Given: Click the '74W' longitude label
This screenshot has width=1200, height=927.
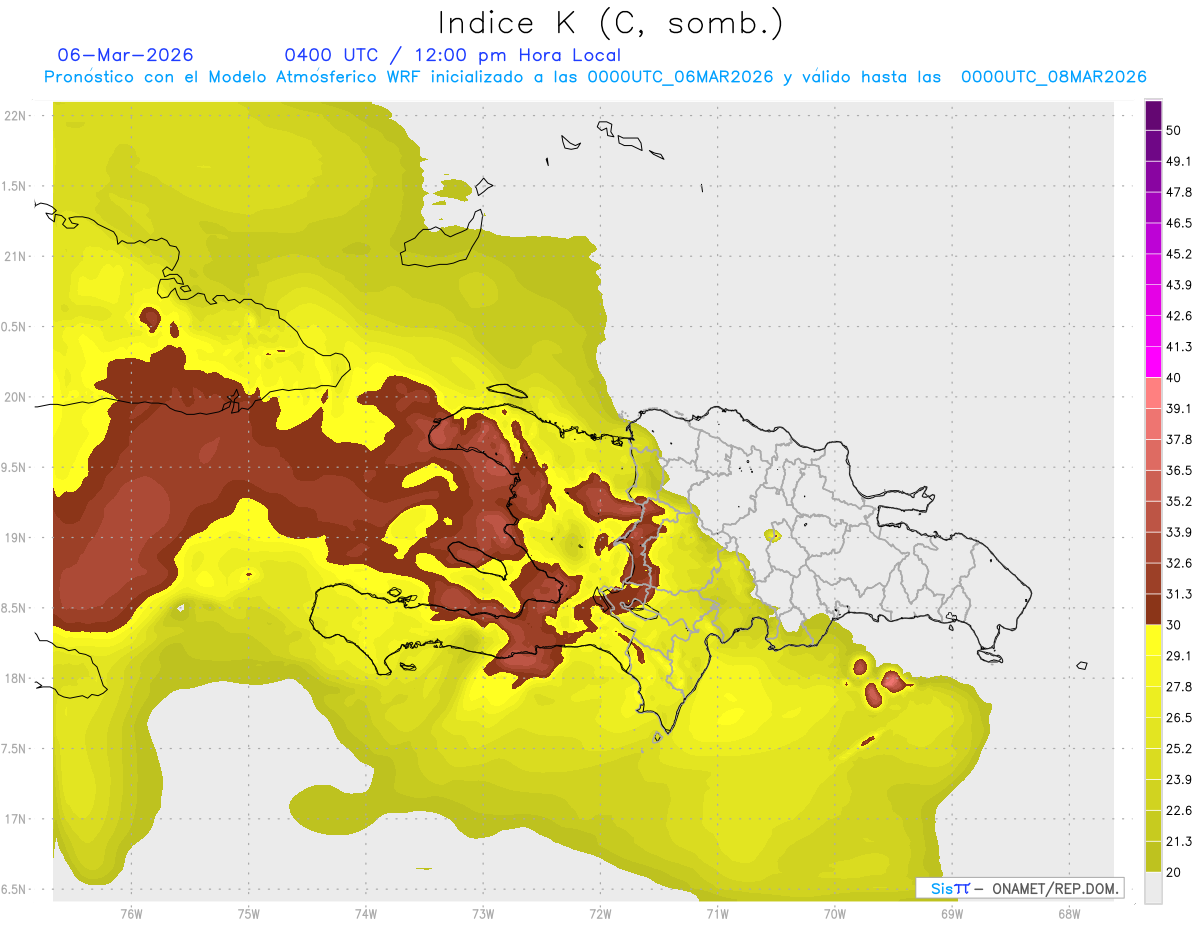Looking at the screenshot, I should click(366, 914).
